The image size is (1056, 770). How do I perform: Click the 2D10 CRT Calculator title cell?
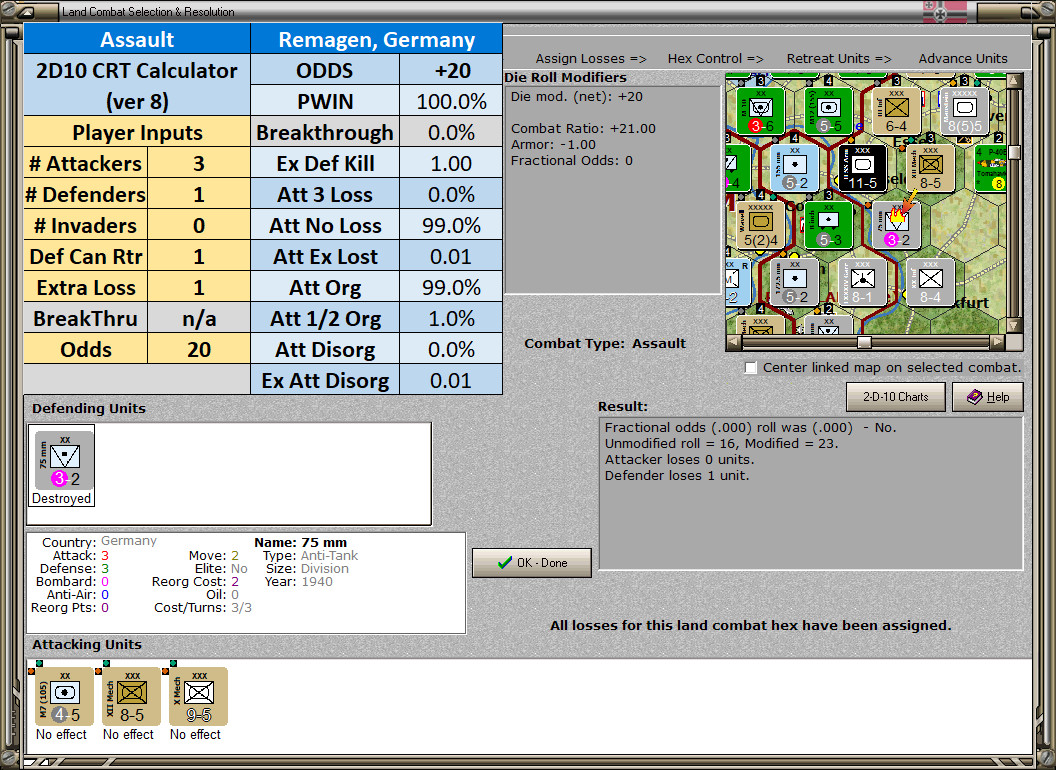point(137,86)
